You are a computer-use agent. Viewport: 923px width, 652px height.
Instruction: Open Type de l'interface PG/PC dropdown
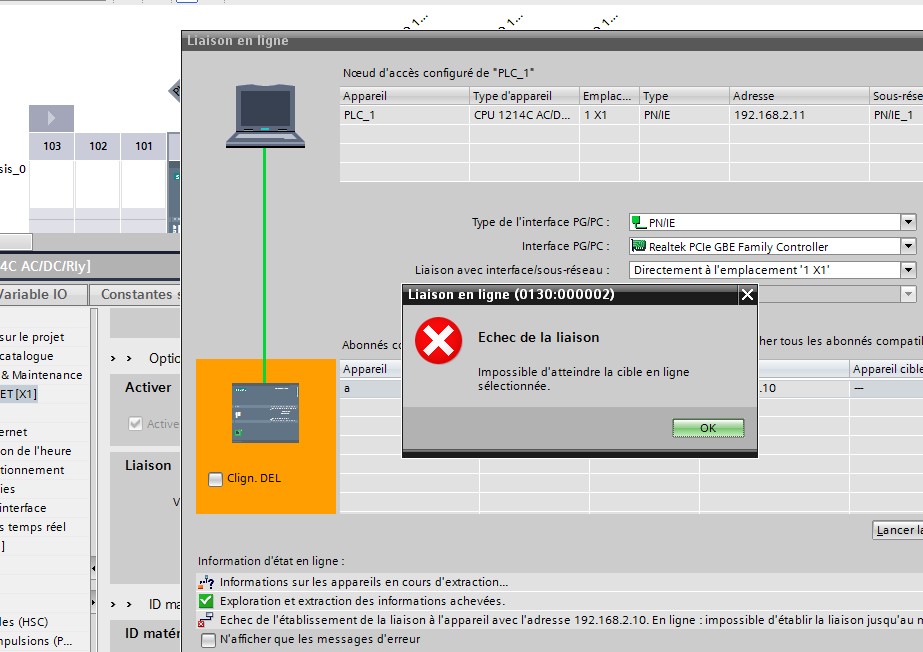pyautogui.click(x=908, y=223)
